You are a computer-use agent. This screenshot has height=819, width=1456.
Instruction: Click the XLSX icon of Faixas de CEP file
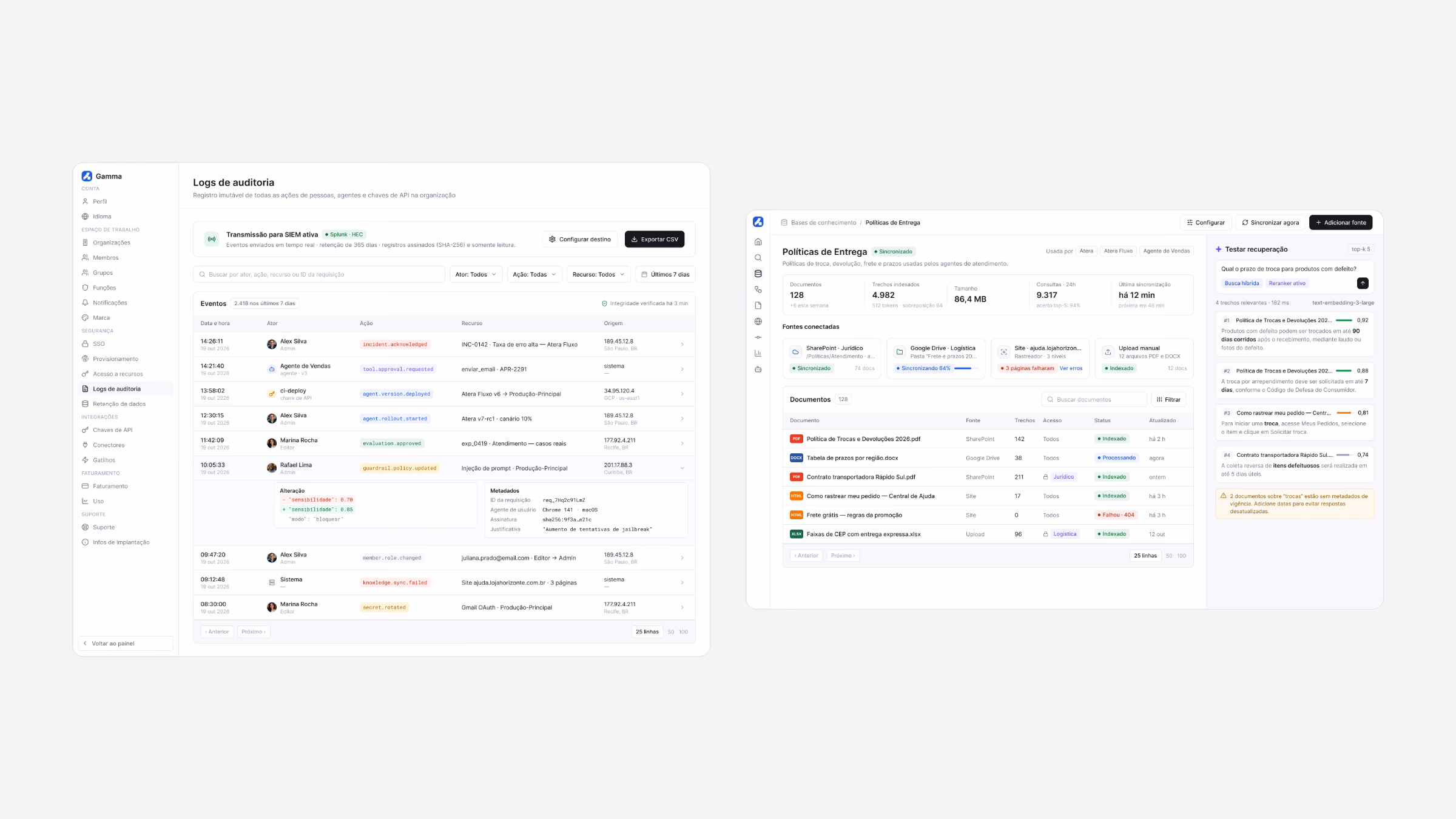point(796,534)
